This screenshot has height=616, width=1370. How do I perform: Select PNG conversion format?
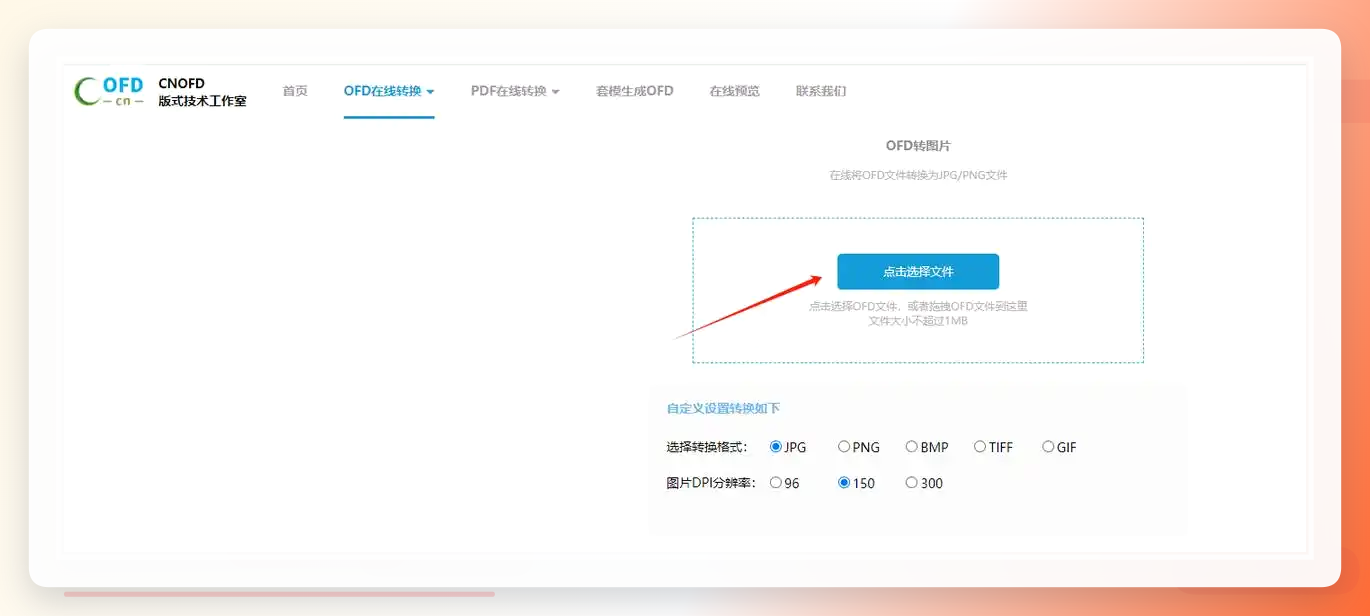(844, 447)
